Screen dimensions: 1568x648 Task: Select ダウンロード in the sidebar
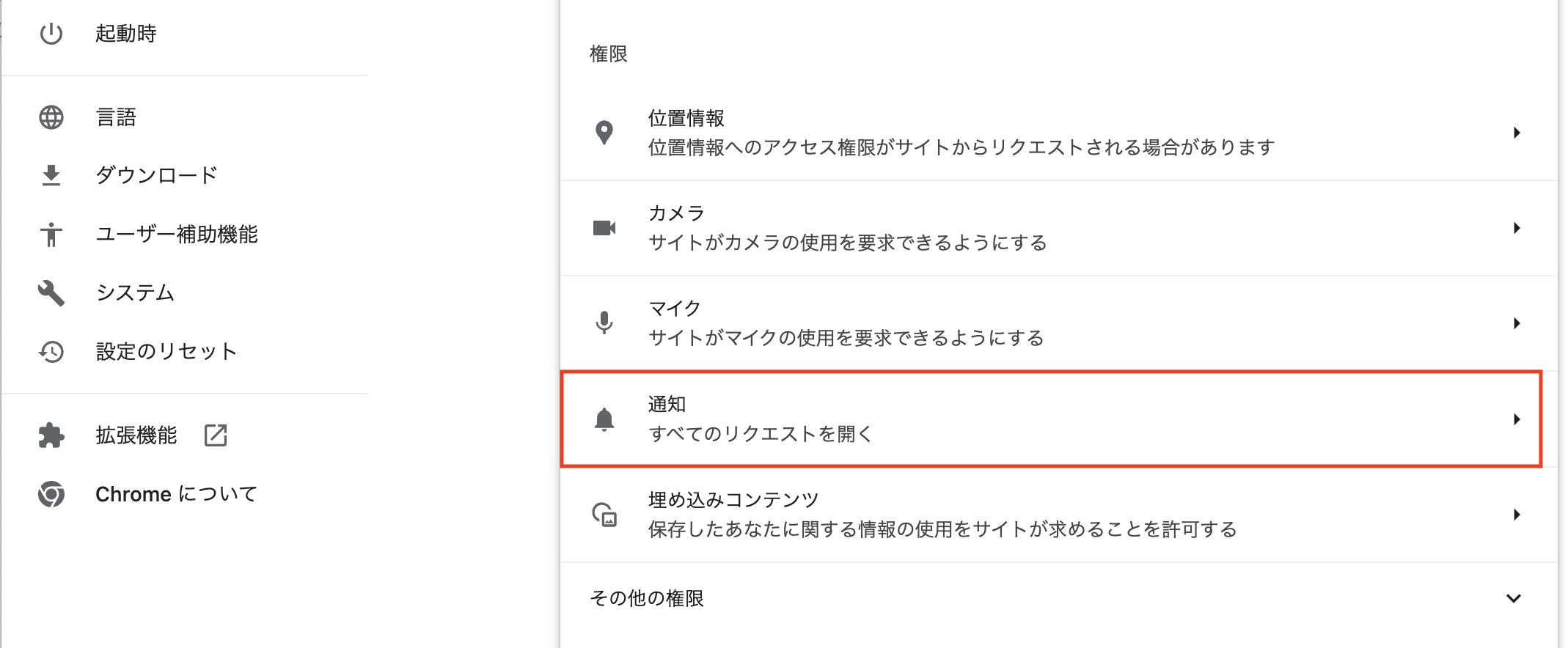(x=157, y=176)
